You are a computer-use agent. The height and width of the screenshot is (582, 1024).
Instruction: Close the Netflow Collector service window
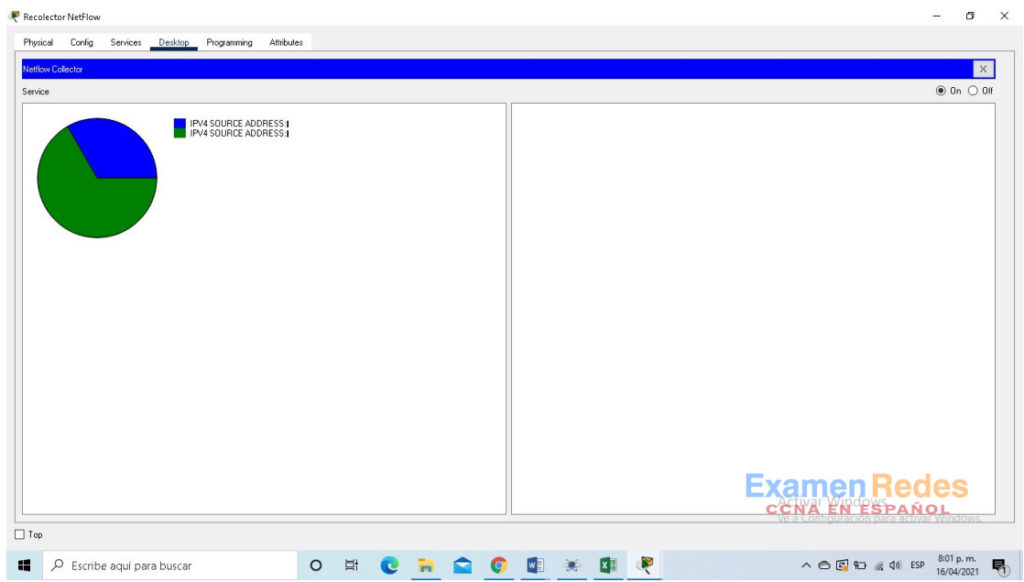[x=981, y=68]
